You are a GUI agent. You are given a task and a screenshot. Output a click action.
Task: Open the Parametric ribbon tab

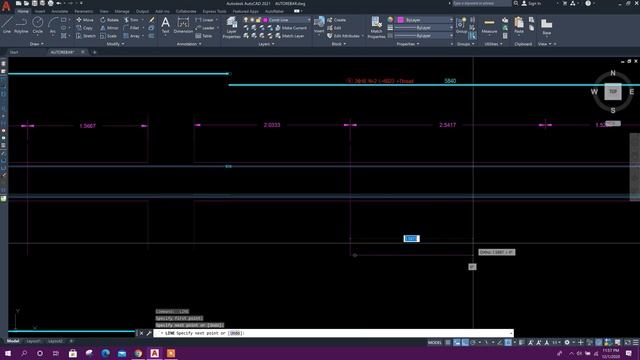[x=83, y=11]
